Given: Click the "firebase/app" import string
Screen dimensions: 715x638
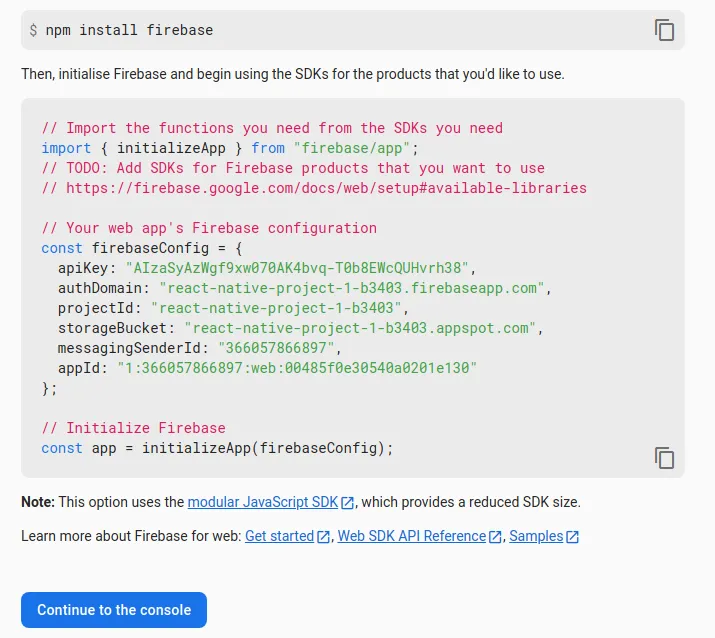Looking at the screenshot, I should coord(352,148).
